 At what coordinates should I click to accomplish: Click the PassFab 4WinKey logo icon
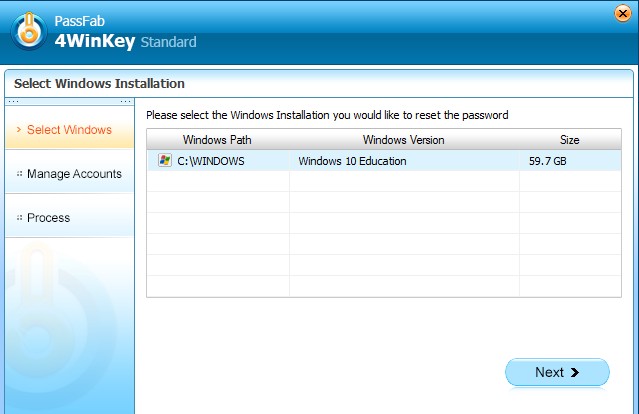coord(29,31)
